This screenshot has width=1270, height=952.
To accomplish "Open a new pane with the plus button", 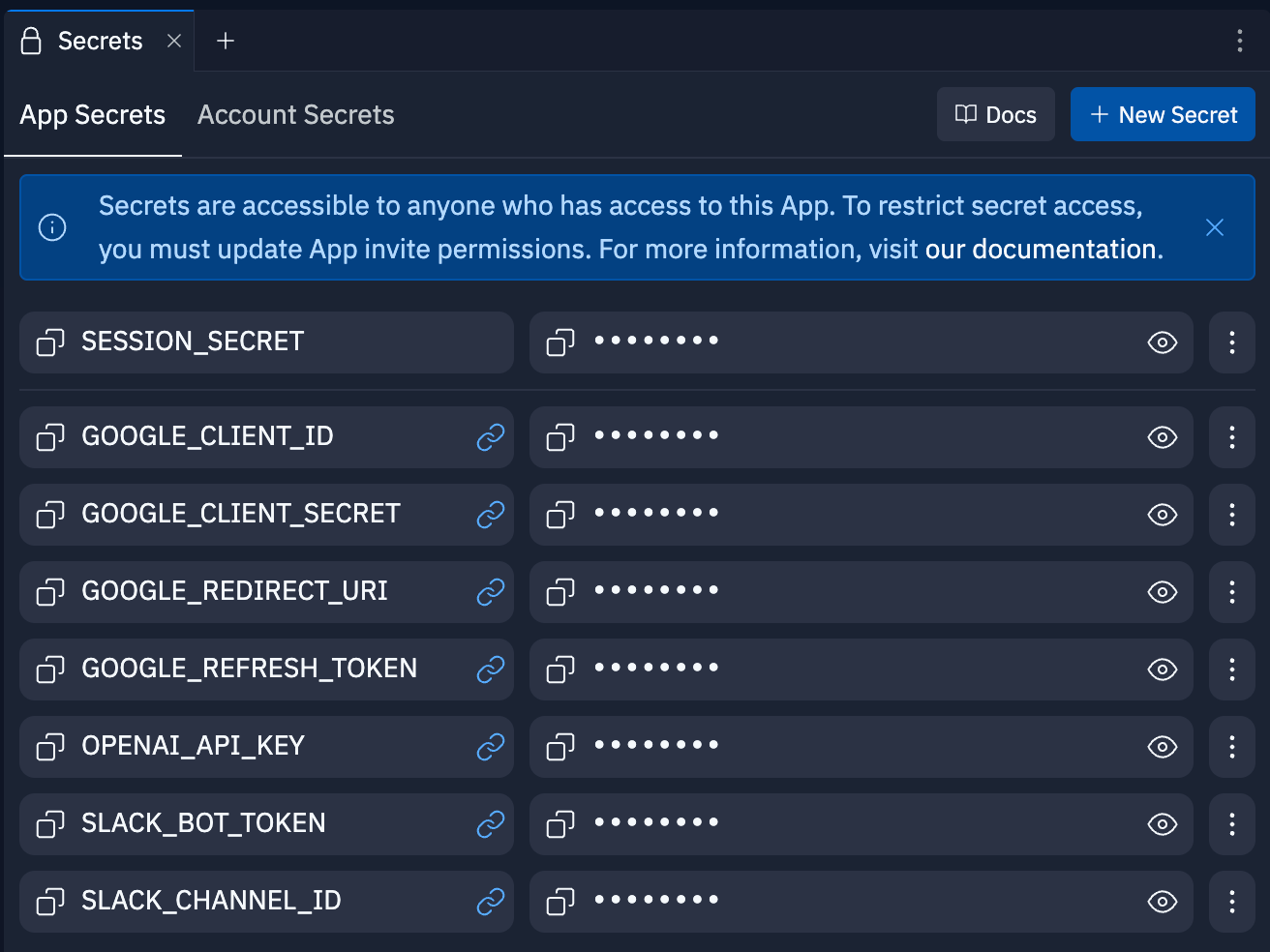I will tap(226, 41).
